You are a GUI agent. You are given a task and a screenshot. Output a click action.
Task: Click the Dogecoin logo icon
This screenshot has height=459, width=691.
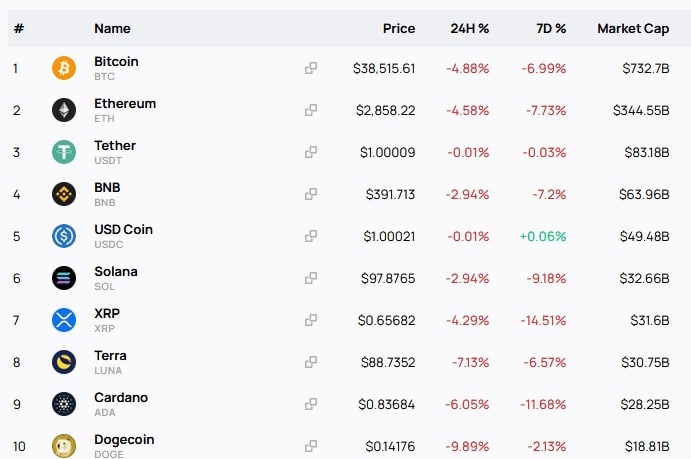coord(64,446)
